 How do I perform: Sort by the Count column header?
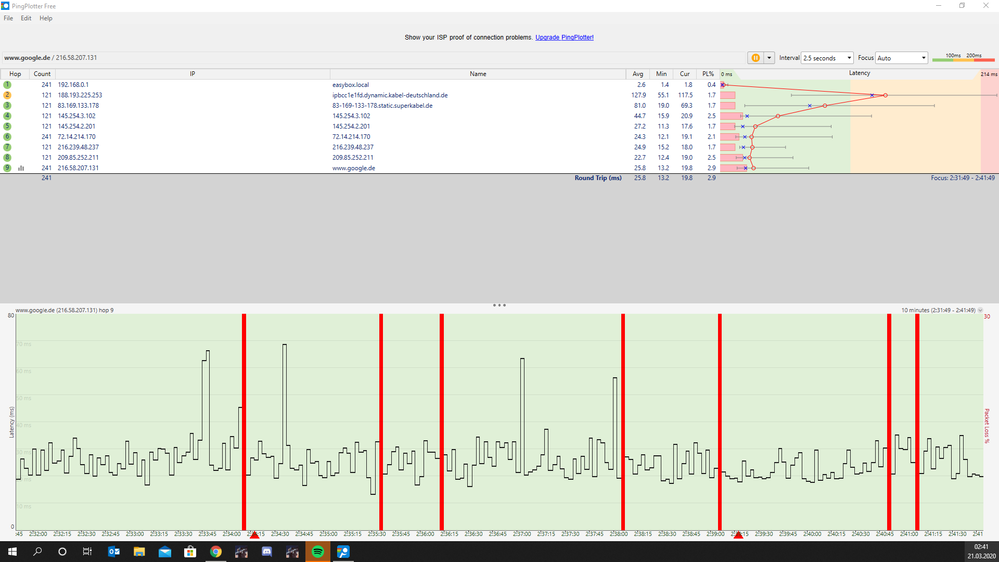click(x=42, y=74)
